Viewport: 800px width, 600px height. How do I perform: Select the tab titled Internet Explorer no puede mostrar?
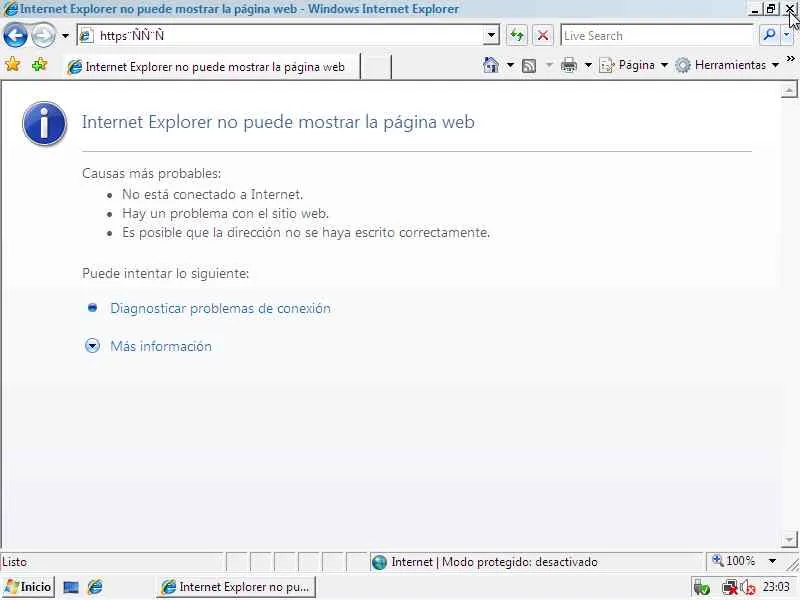tap(211, 67)
